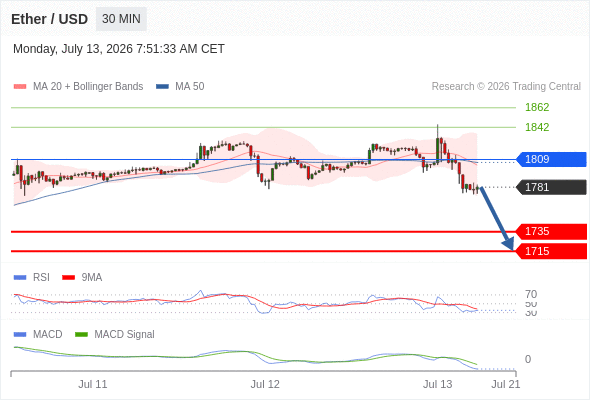Image resolution: width=590 pixels, height=400 pixels.
Task: Click the Jul 21 date axis label
Action: (506, 385)
